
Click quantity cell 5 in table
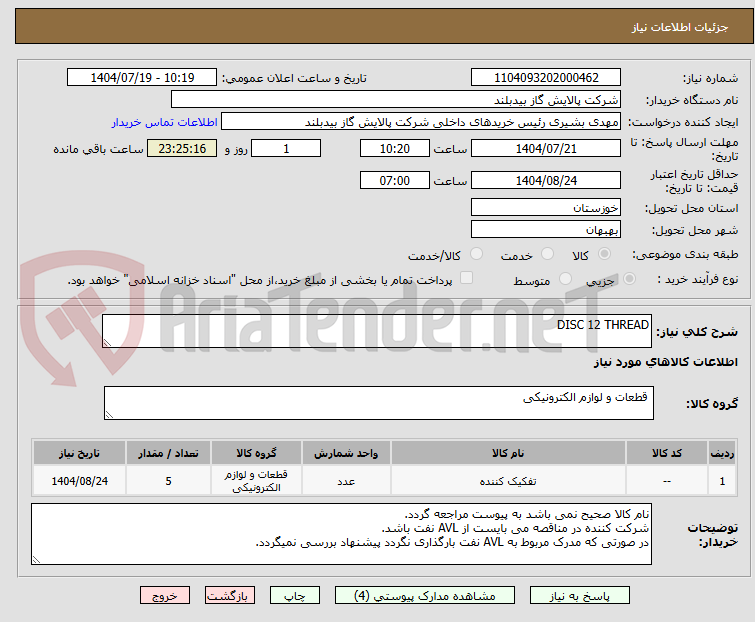point(169,481)
